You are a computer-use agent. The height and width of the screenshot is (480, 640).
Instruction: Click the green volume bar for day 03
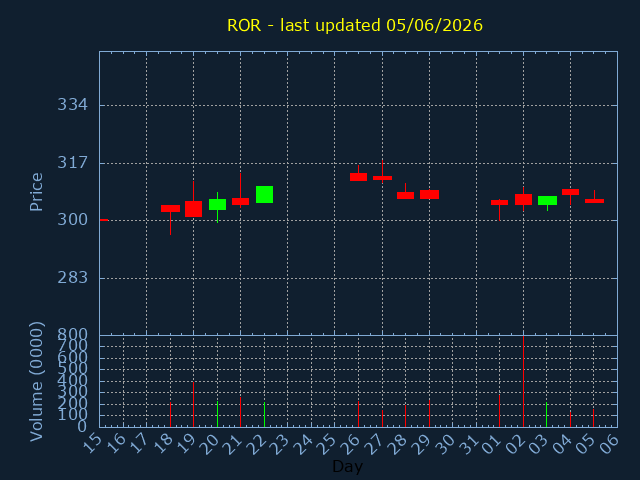click(547, 415)
